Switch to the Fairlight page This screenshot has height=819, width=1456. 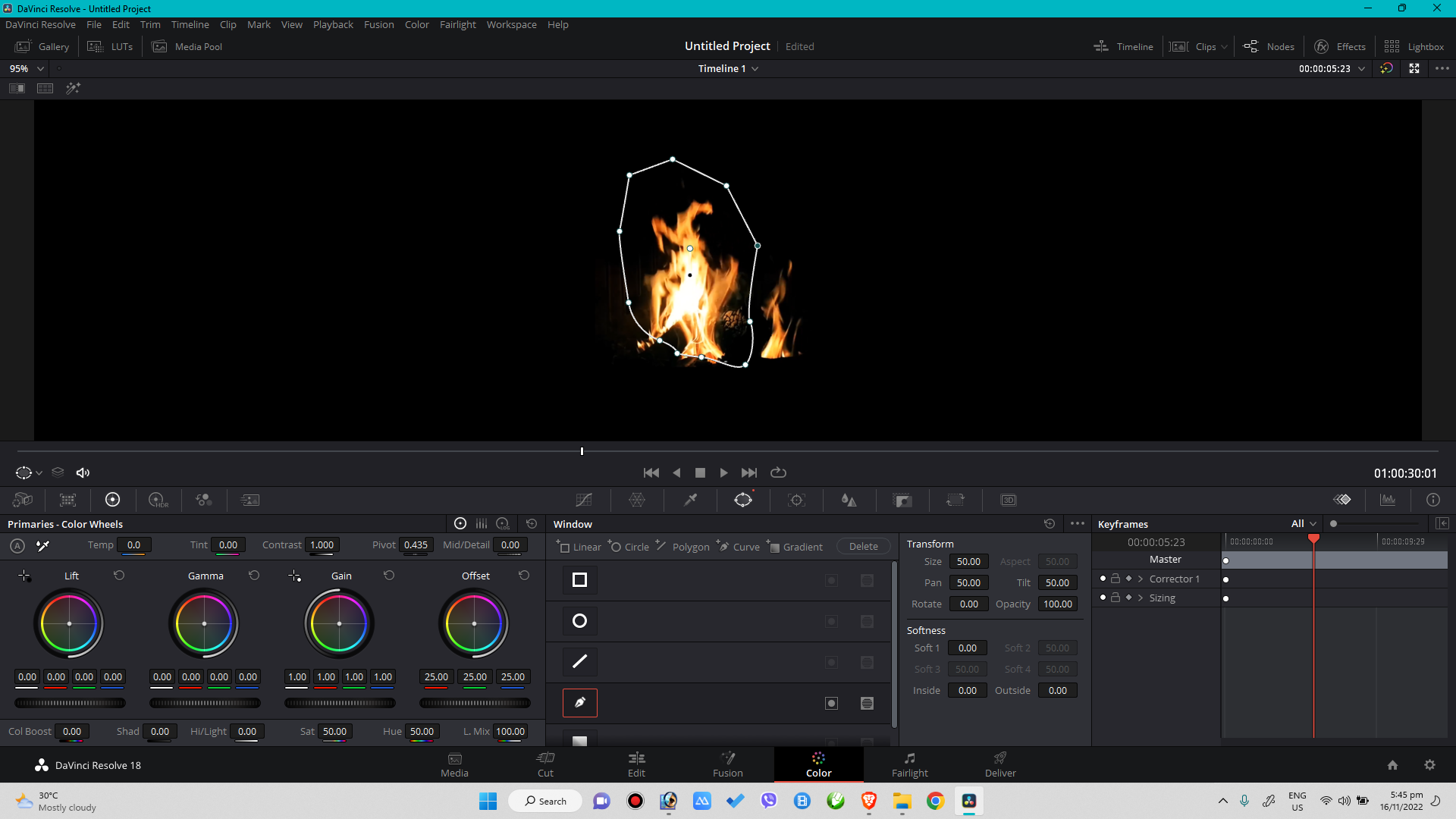click(909, 764)
